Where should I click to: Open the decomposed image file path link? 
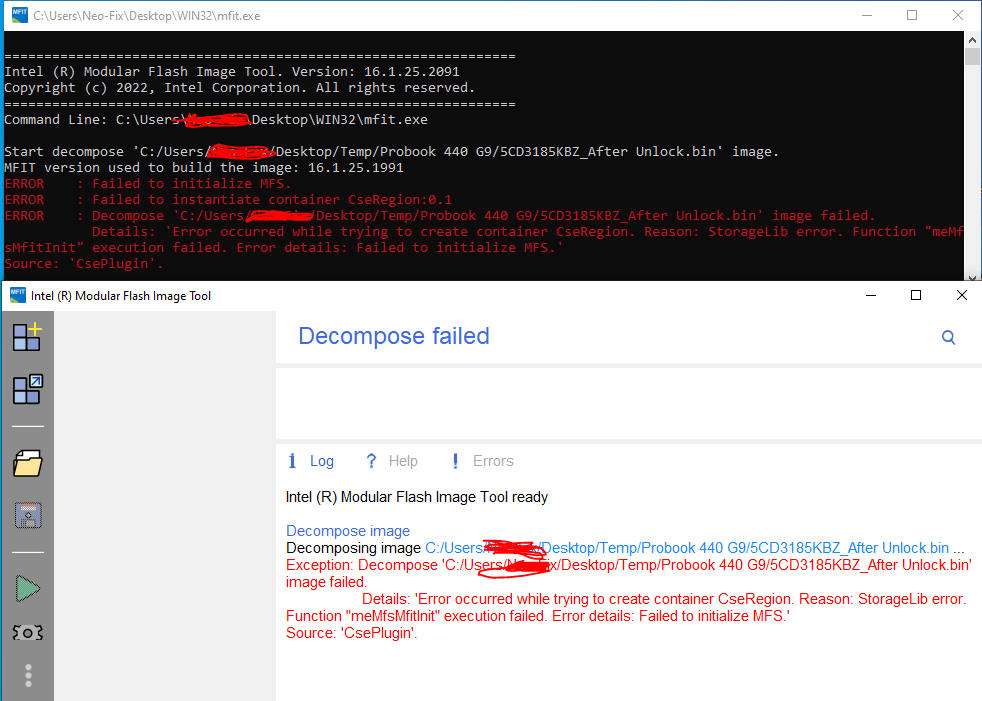click(x=687, y=548)
